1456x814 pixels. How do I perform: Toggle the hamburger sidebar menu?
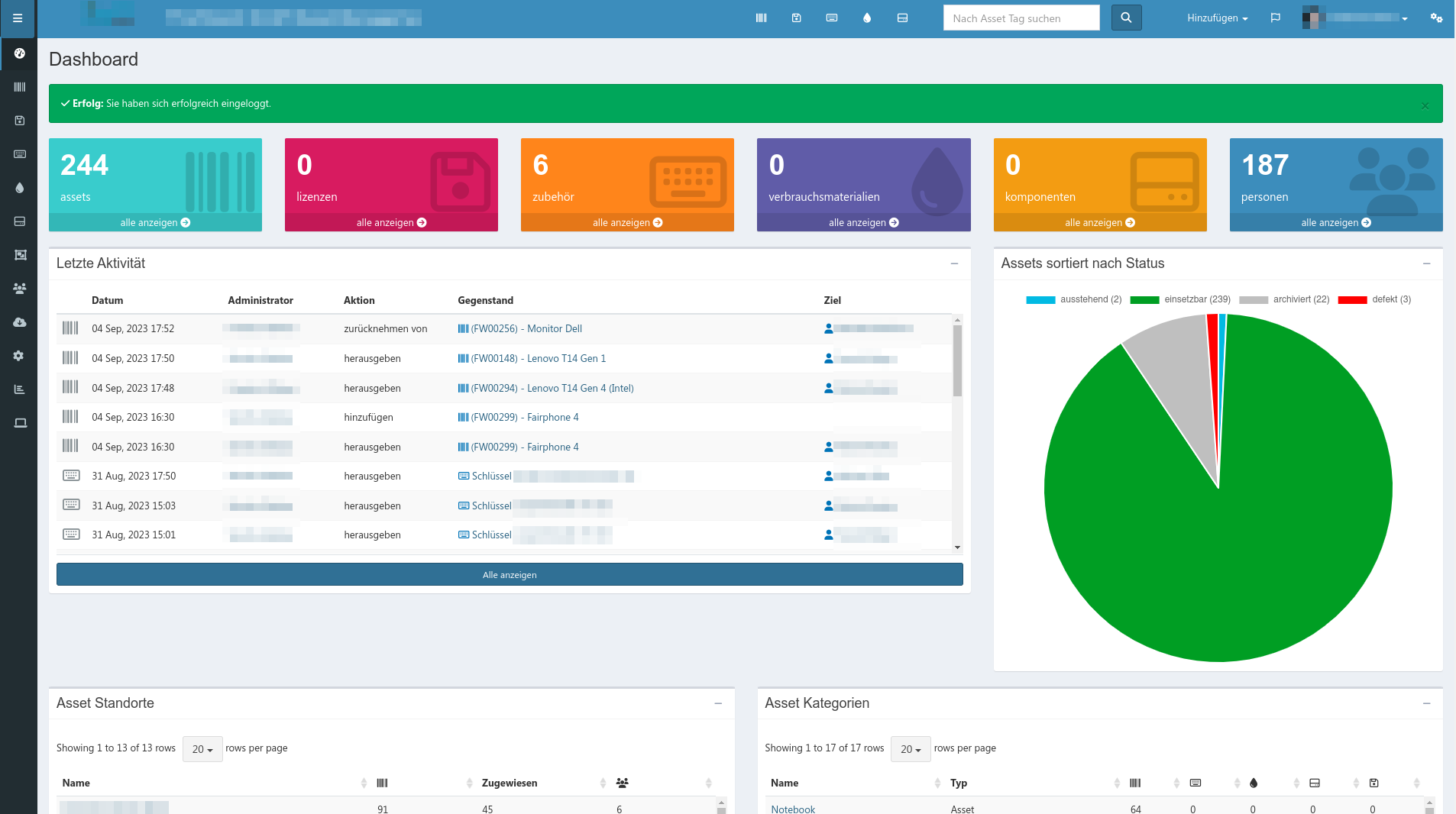18,18
